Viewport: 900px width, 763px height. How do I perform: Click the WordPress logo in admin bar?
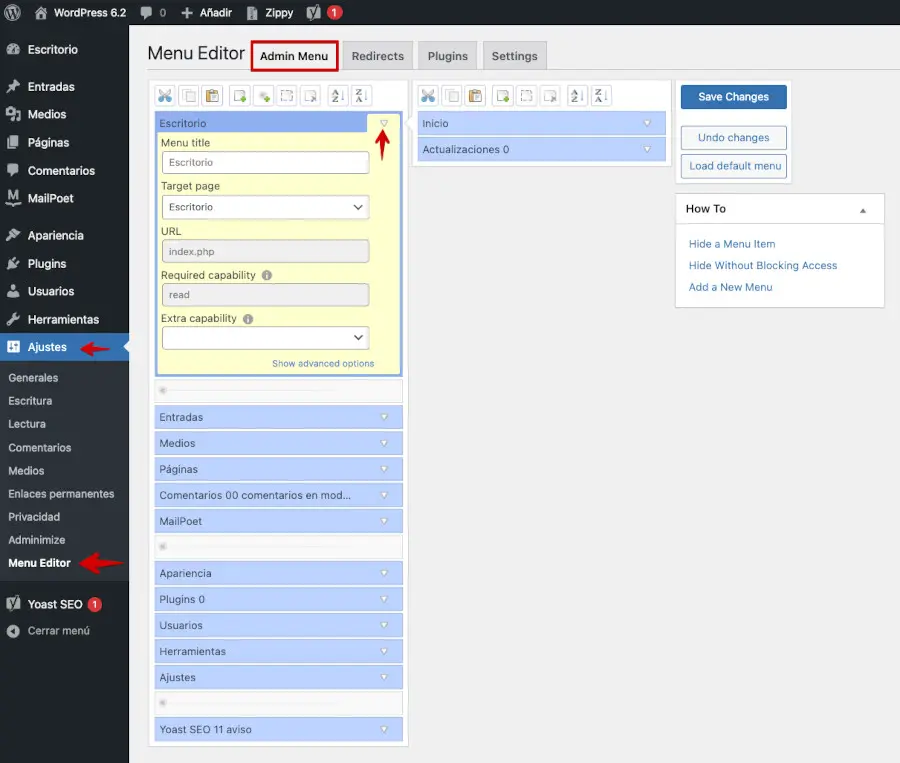tap(13, 12)
